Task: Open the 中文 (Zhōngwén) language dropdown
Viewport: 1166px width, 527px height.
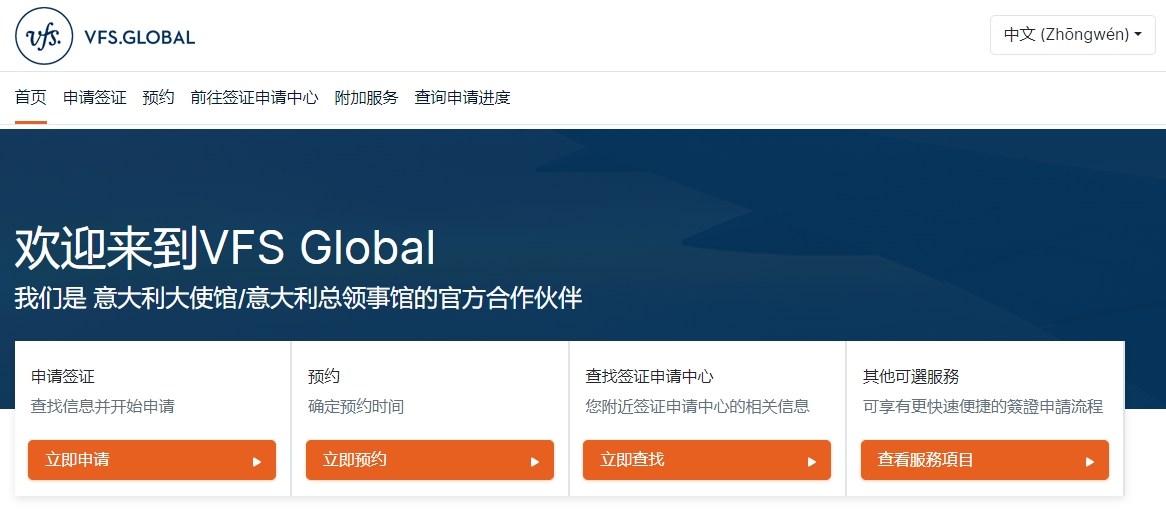Action: pos(1072,35)
